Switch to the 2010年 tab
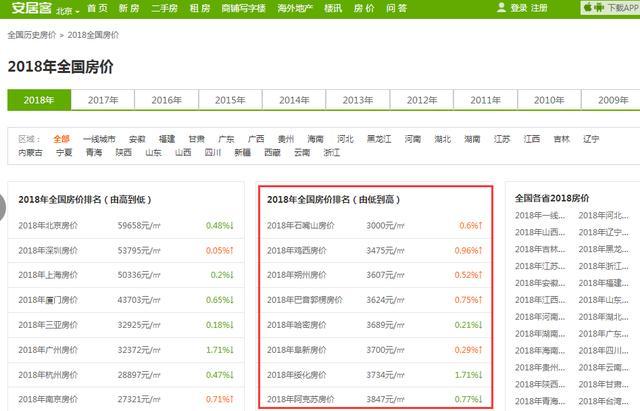640x411 pixels. pyautogui.click(x=549, y=100)
